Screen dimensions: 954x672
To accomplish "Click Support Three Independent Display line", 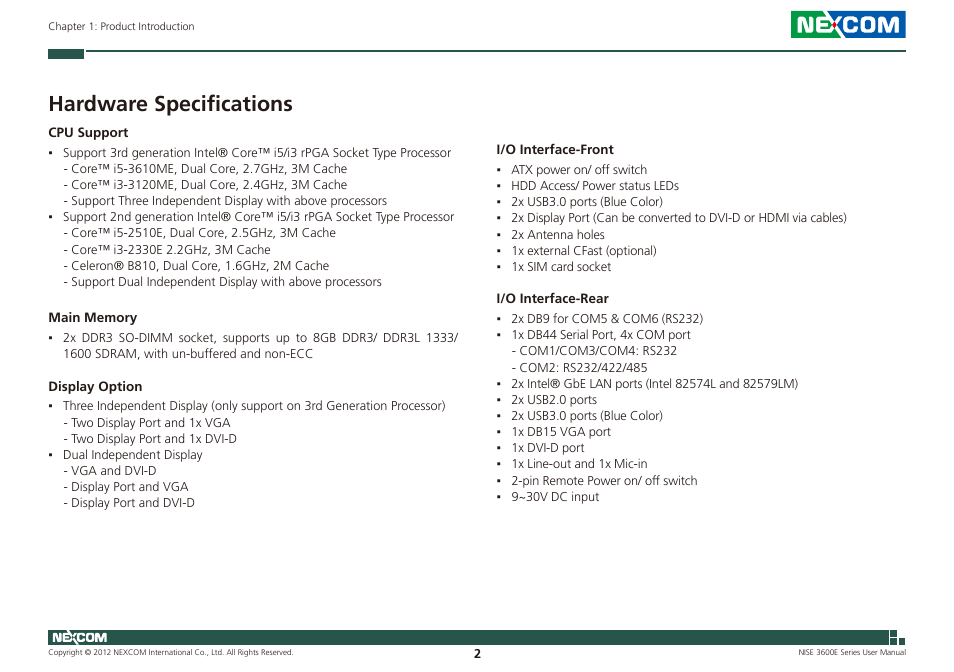I will [225, 201].
